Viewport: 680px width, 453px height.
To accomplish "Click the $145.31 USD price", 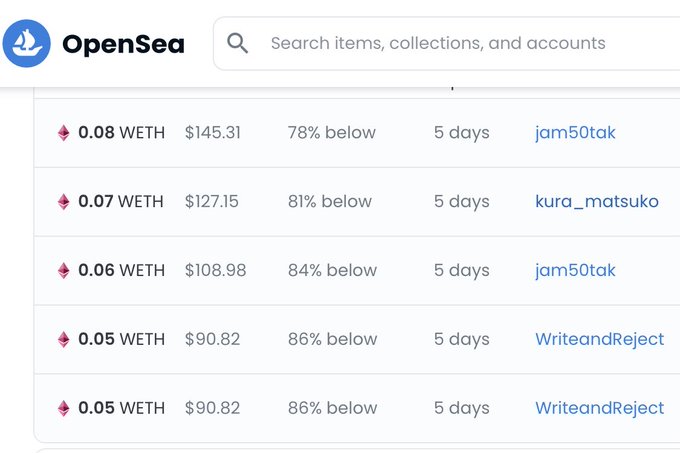I will (212, 132).
